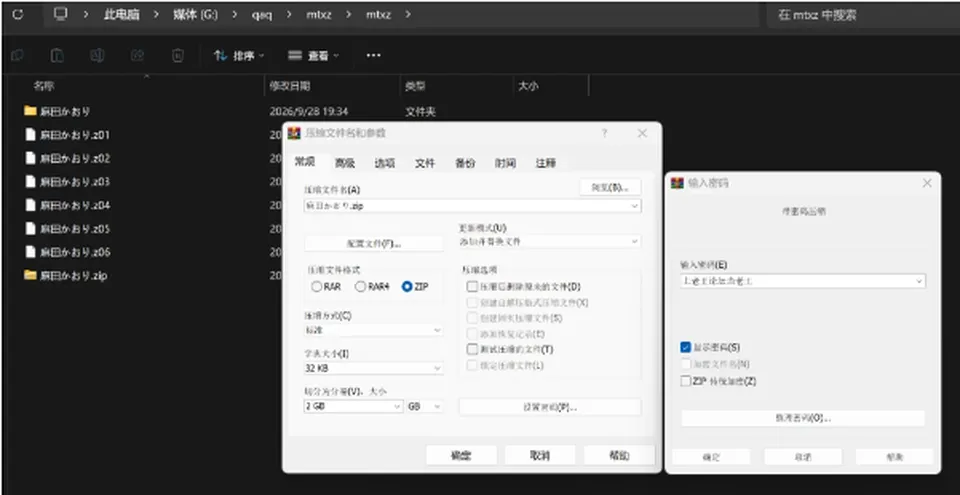
Task: Close the 输入密码 dialog with X
Action: click(x=927, y=183)
